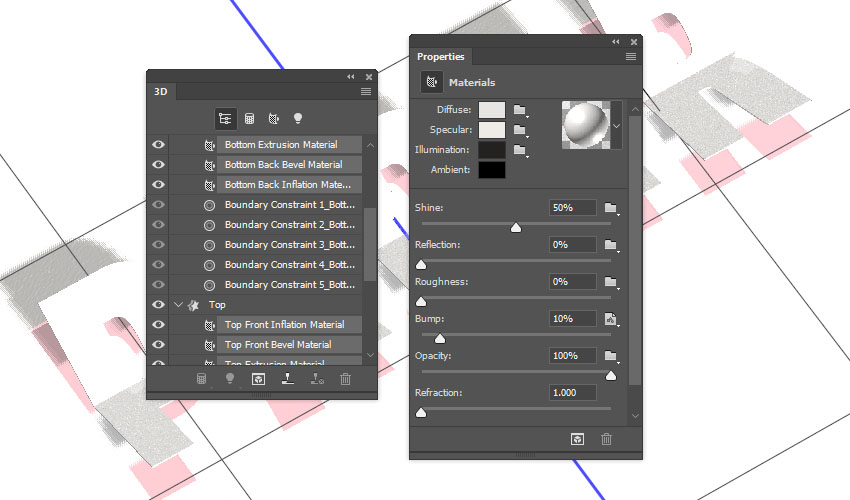Click the Ambient color swatch
This screenshot has width=850, height=500.
(x=492, y=170)
